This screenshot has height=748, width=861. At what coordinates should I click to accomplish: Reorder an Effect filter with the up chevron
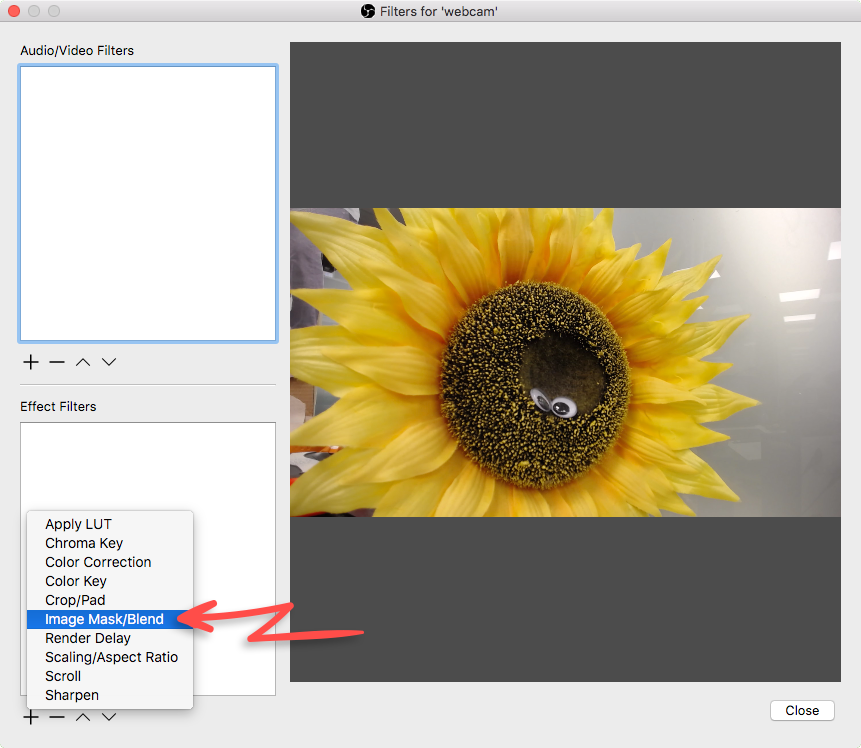82,716
